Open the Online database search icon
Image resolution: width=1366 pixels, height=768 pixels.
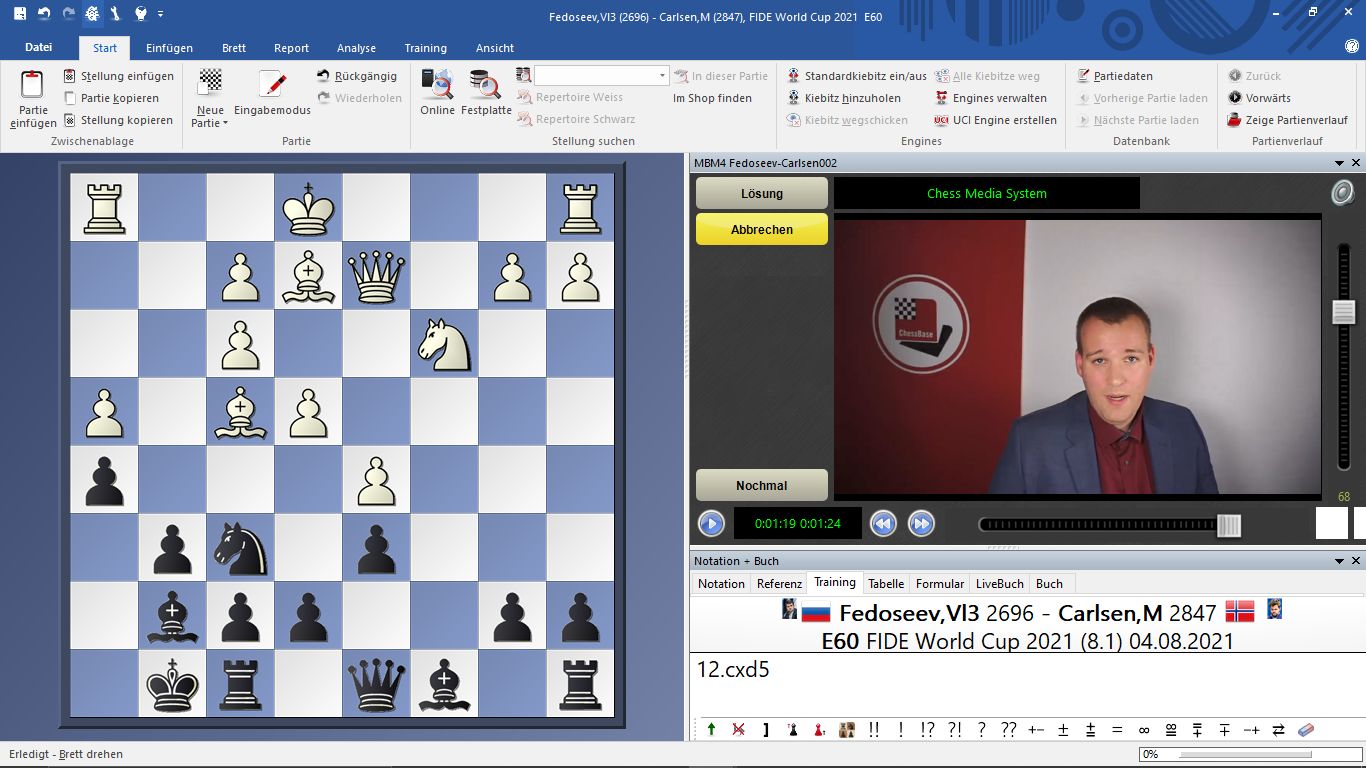point(437,84)
